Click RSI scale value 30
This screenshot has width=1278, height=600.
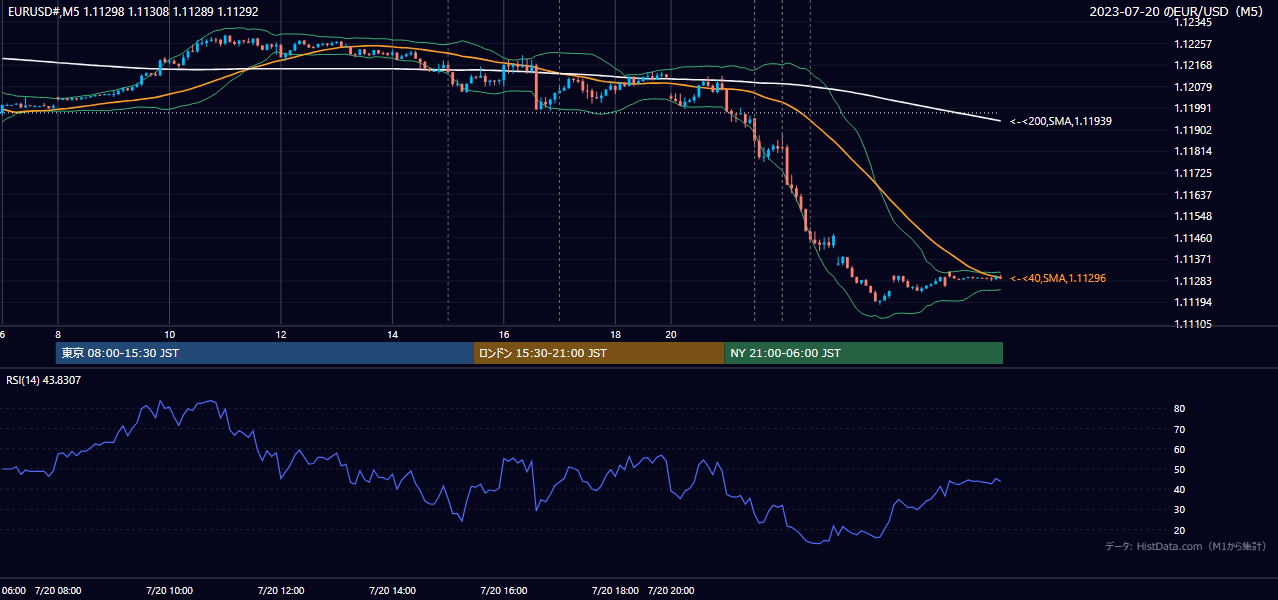tap(1179, 510)
